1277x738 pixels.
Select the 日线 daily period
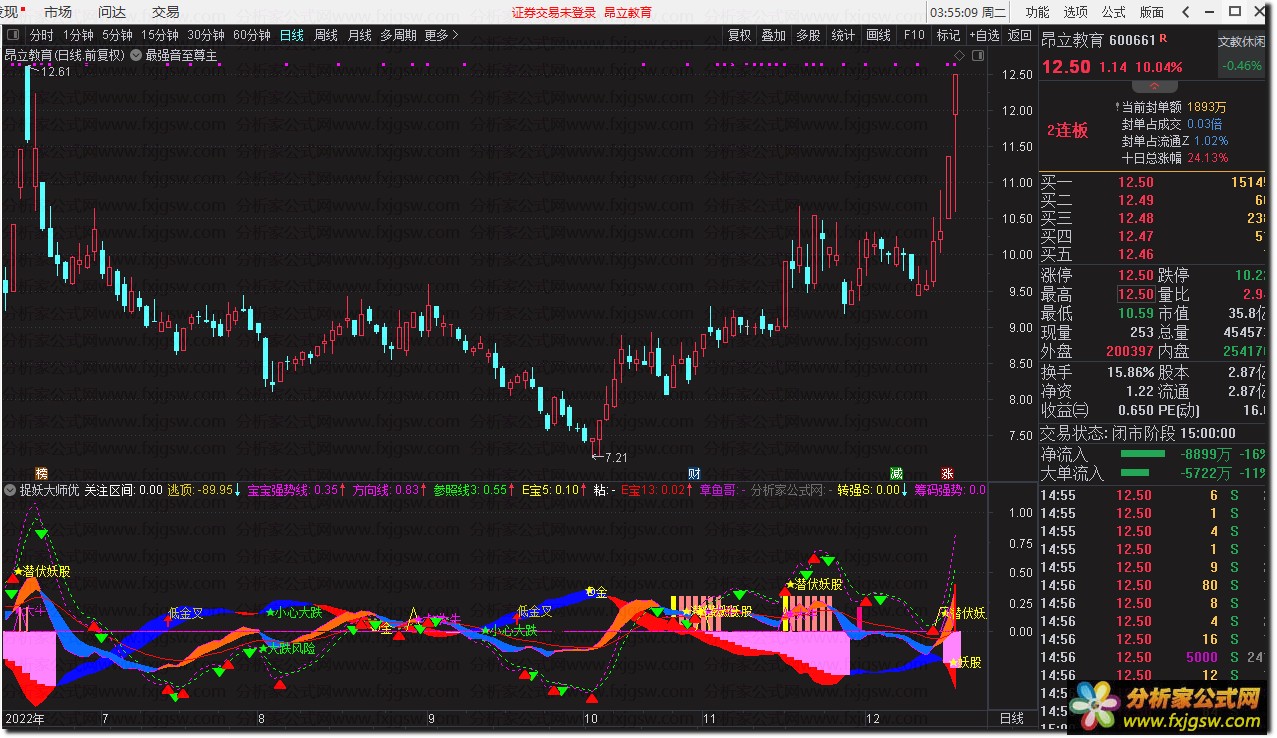[292, 35]
